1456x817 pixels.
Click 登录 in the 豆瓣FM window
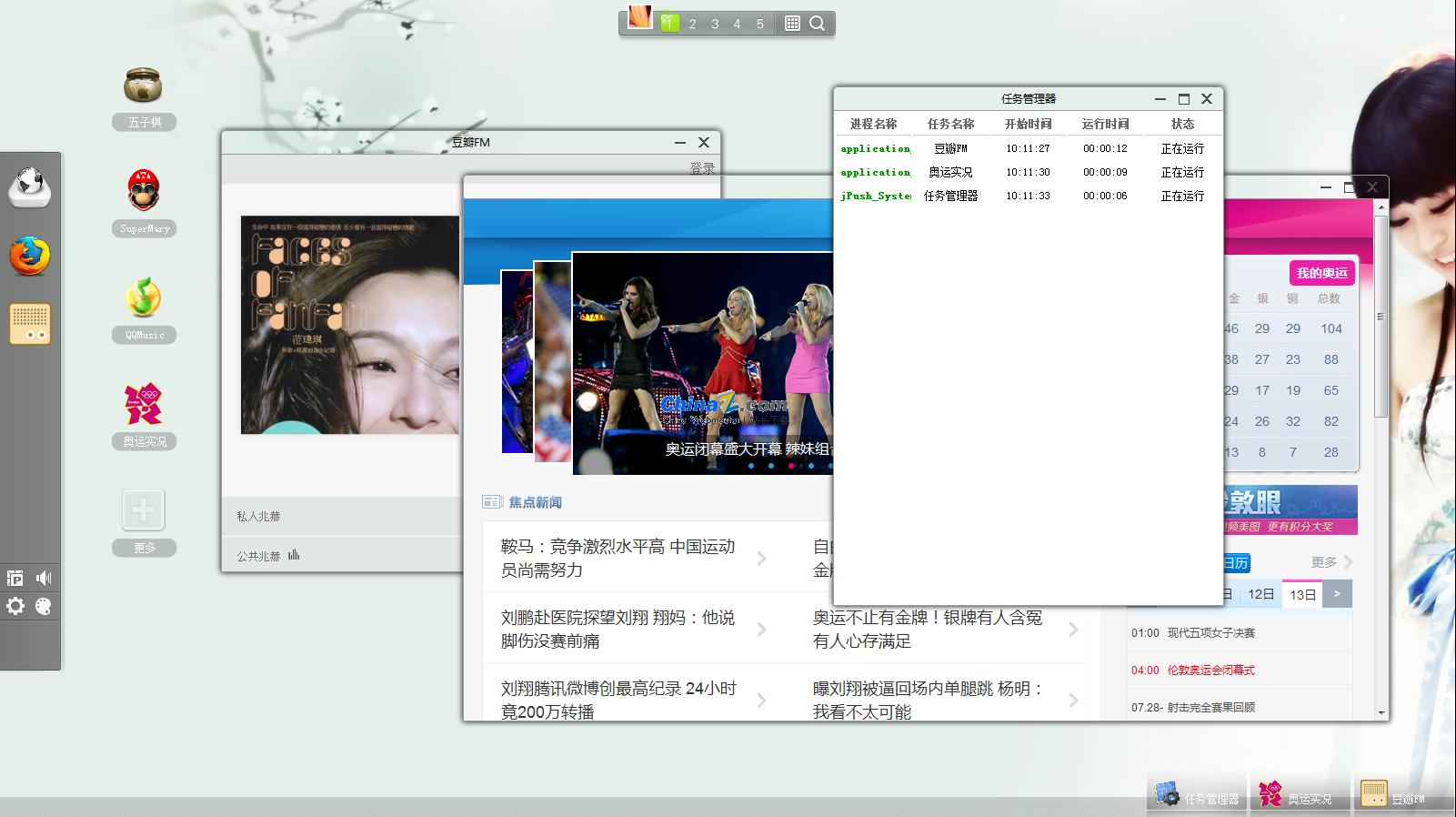tap(701, 168)
